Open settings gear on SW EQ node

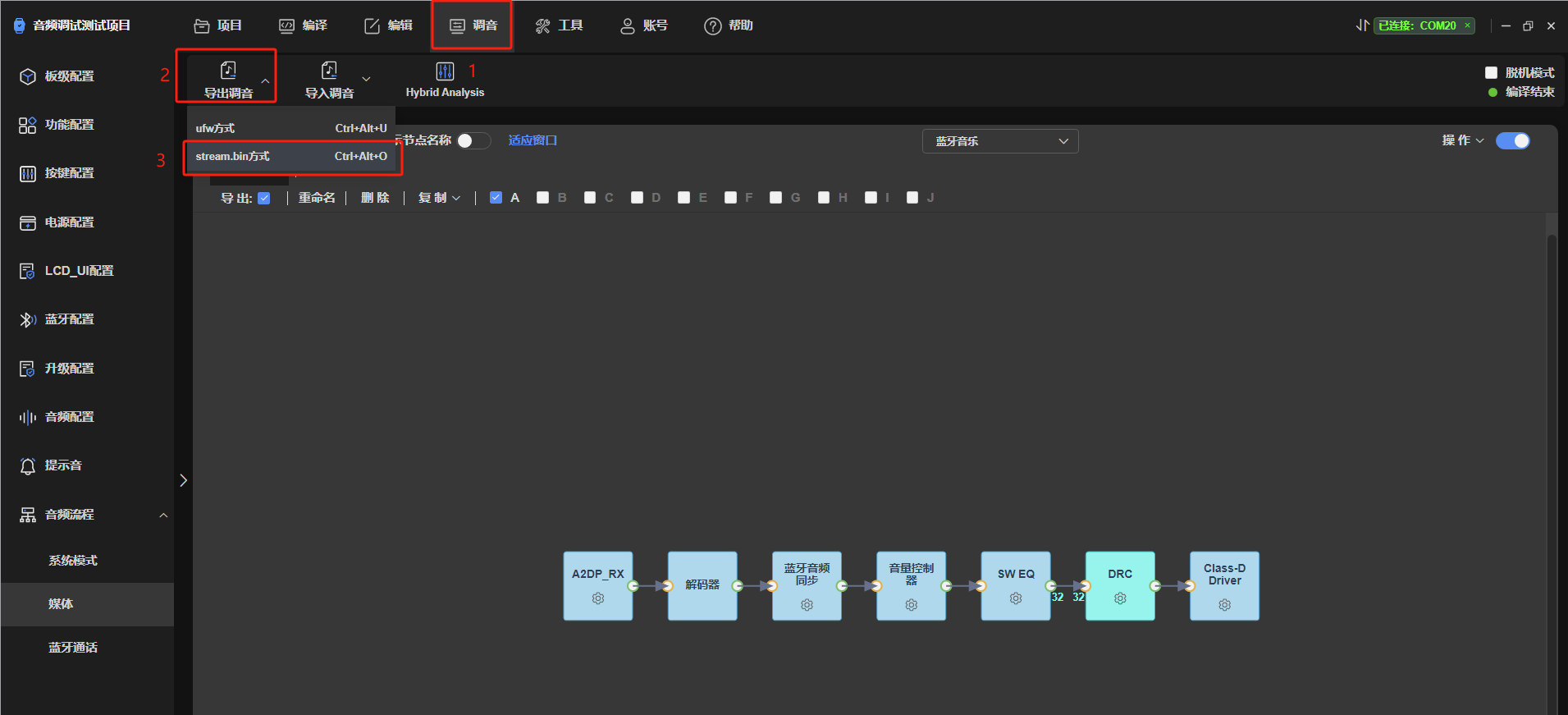click(1016, 598)
